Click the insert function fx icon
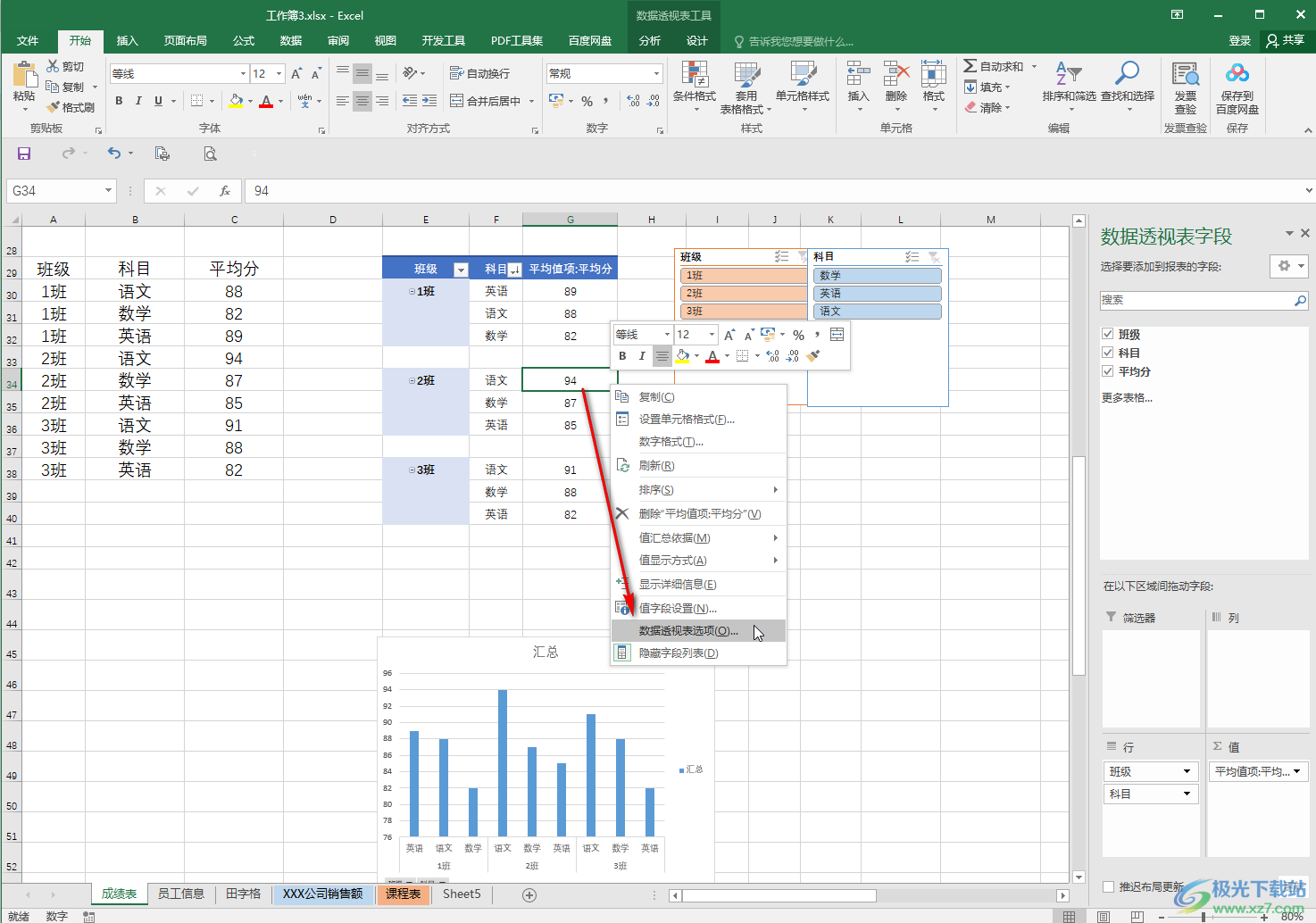Image resolution: width=1316 pixels, height=923 pixels. pyautogui.click(x=225, y=190)
